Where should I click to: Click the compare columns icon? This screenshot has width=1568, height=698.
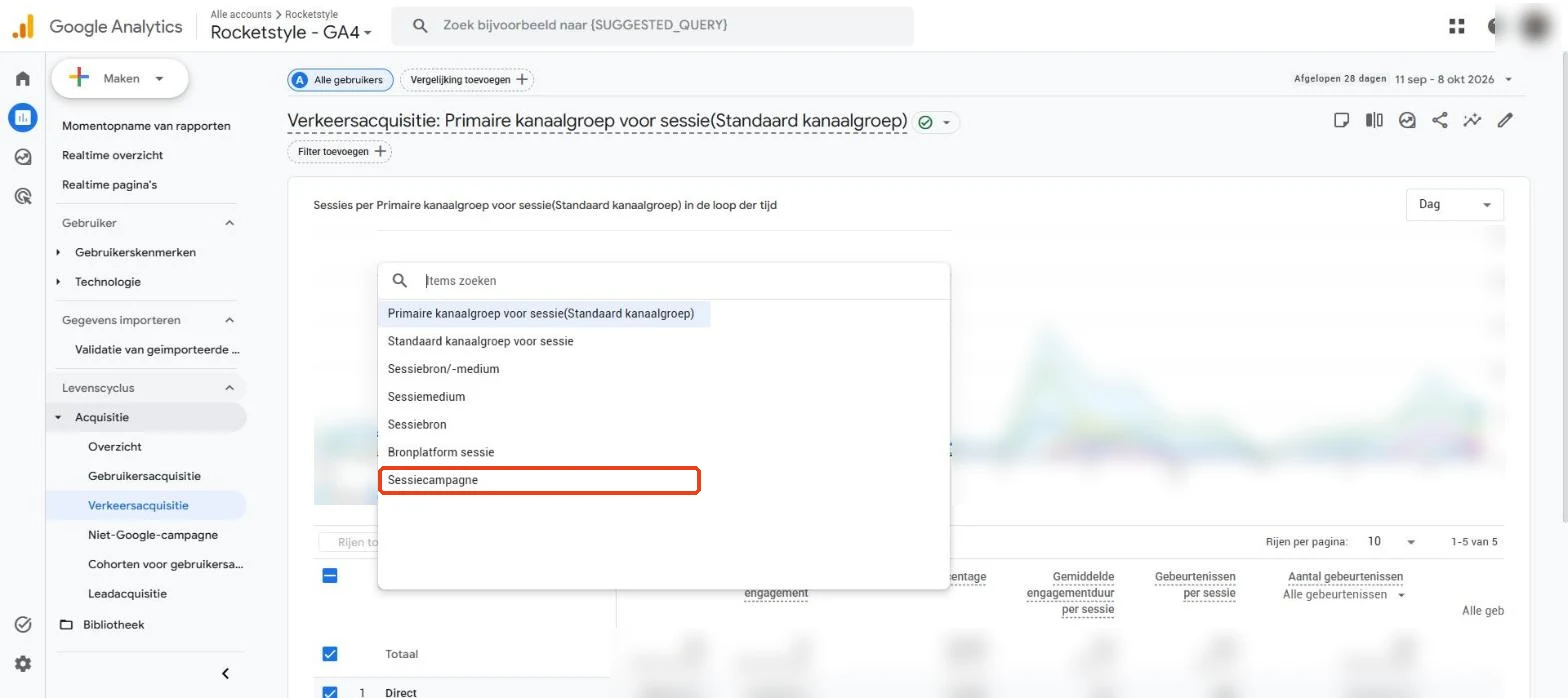click(x=1375, y=121)
